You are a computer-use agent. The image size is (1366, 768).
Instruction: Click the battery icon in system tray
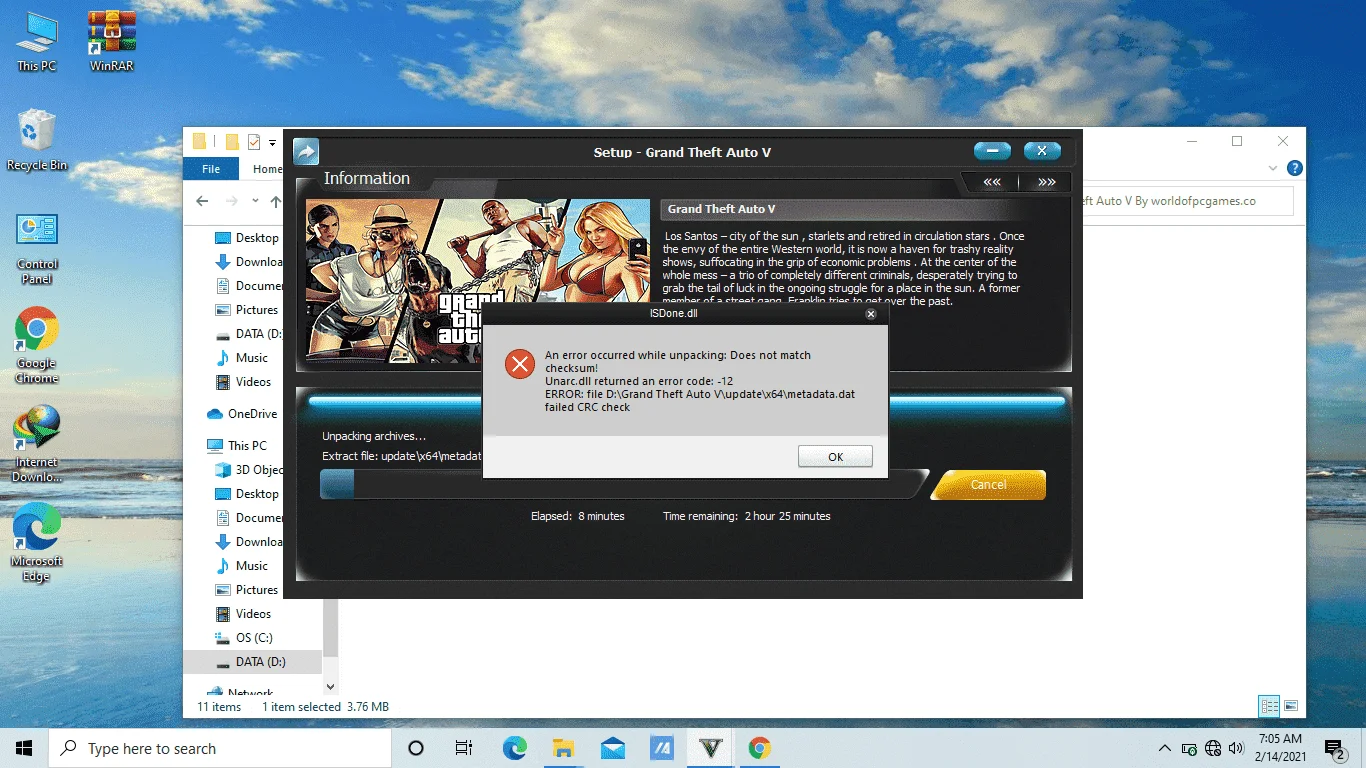(1189, 748)
